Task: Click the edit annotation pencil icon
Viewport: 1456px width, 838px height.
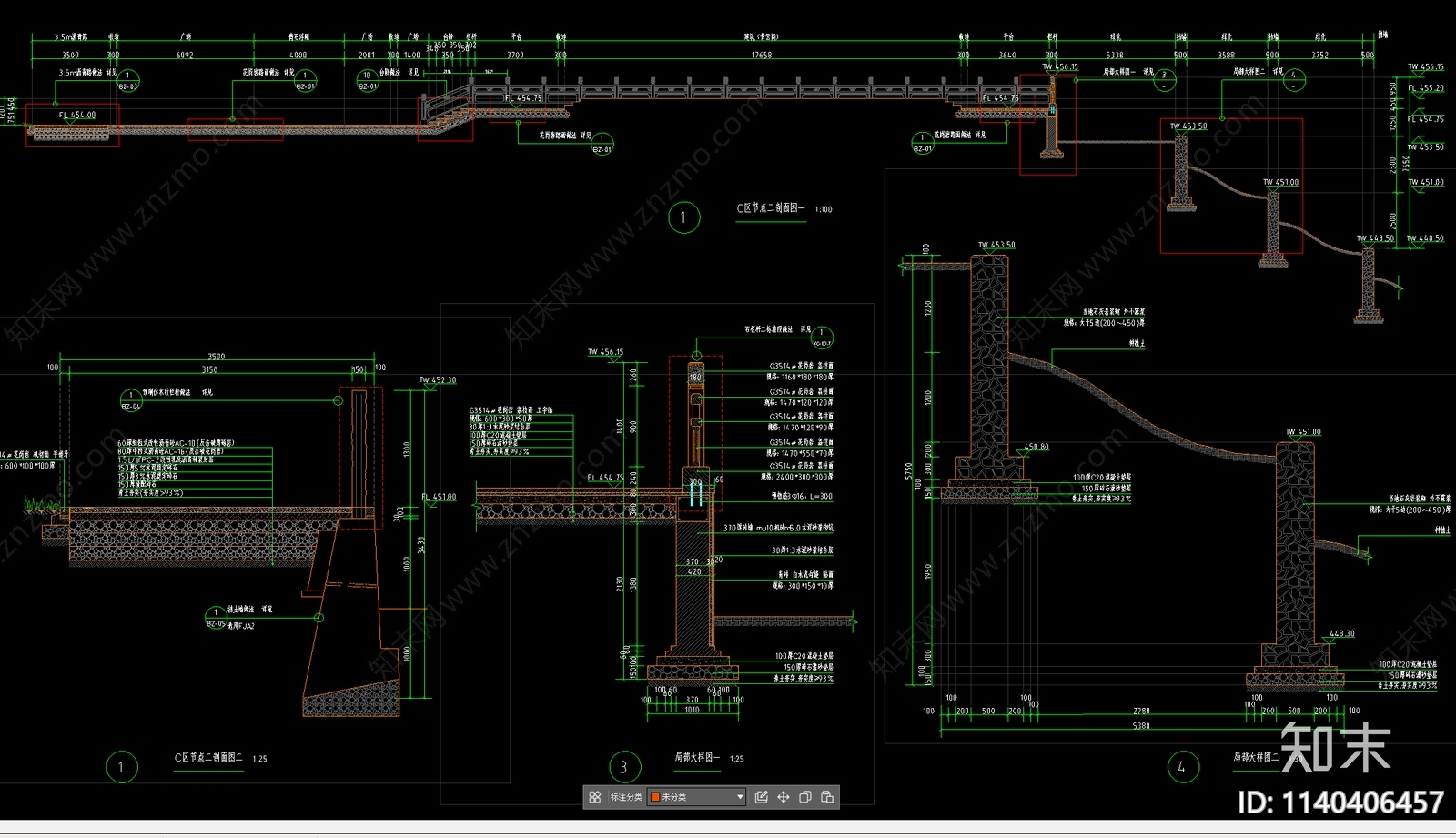Action: (762, 797)
